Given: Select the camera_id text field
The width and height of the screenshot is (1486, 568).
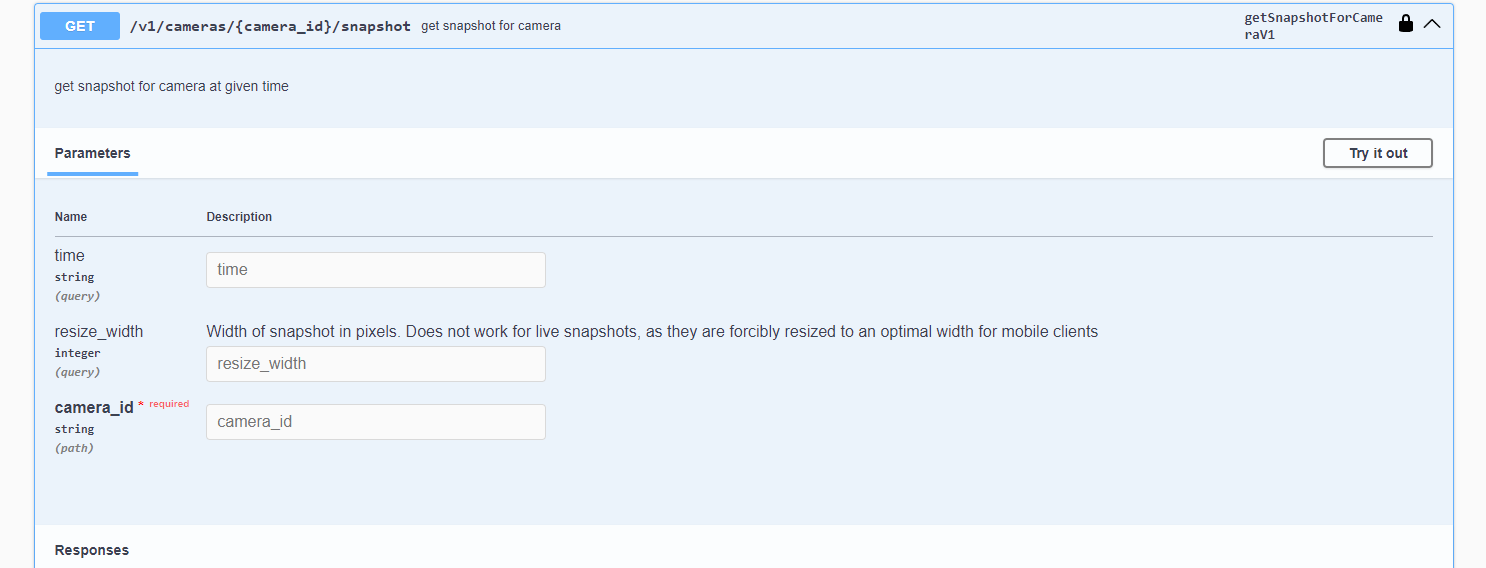Looking at the screenshot, I should [x=375, y=422].
